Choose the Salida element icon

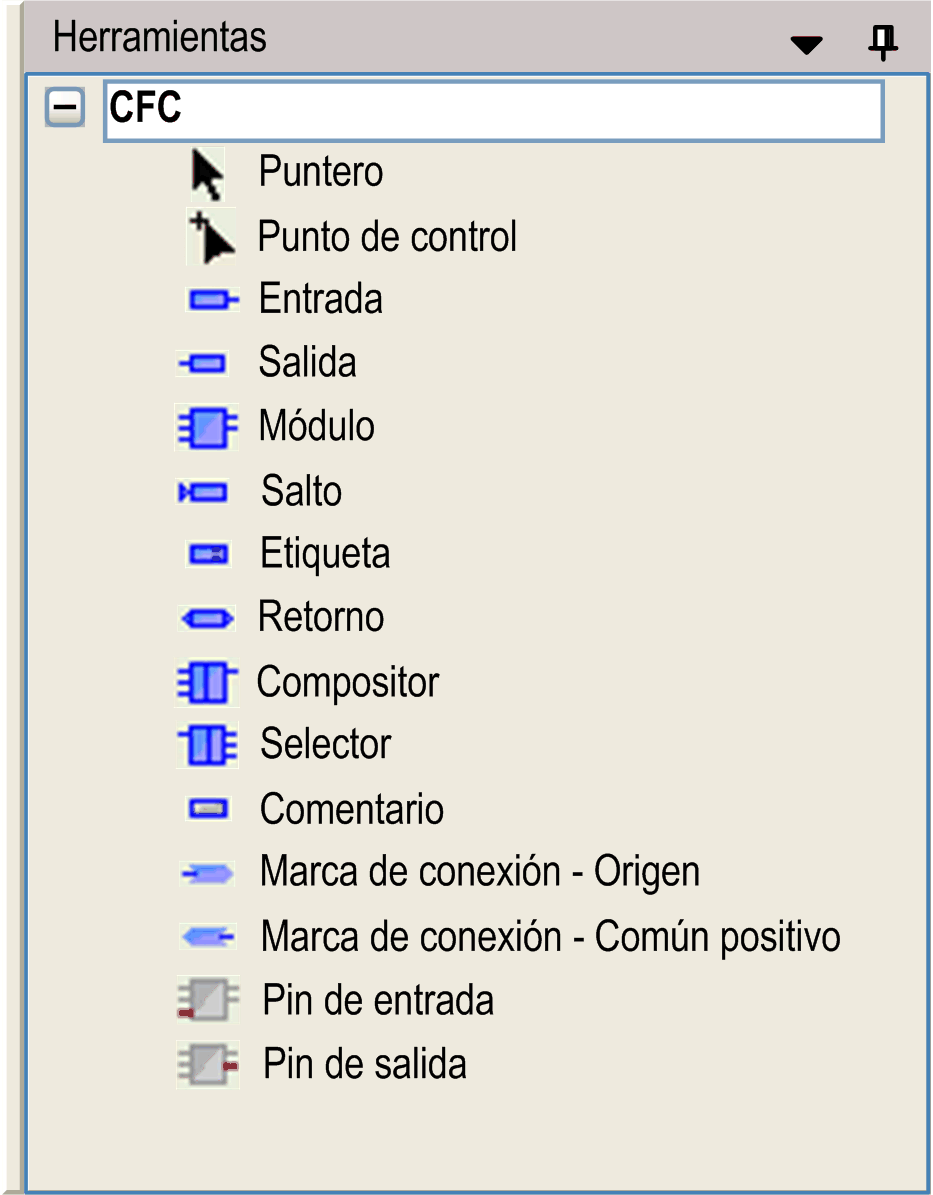204,363
